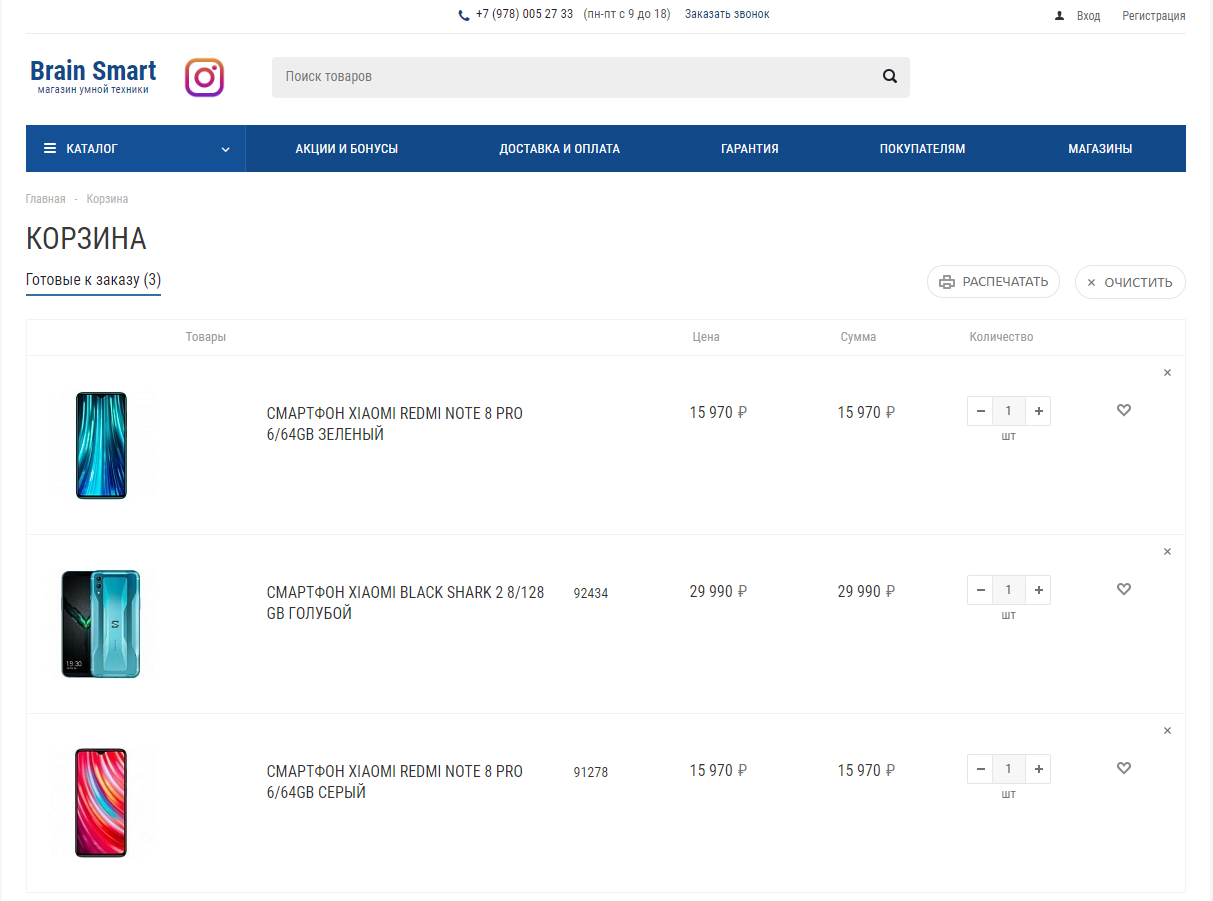Click the Очистить cart button
The width and height of the screenshot is (1213, 901).
click(x=1130, y=282)
